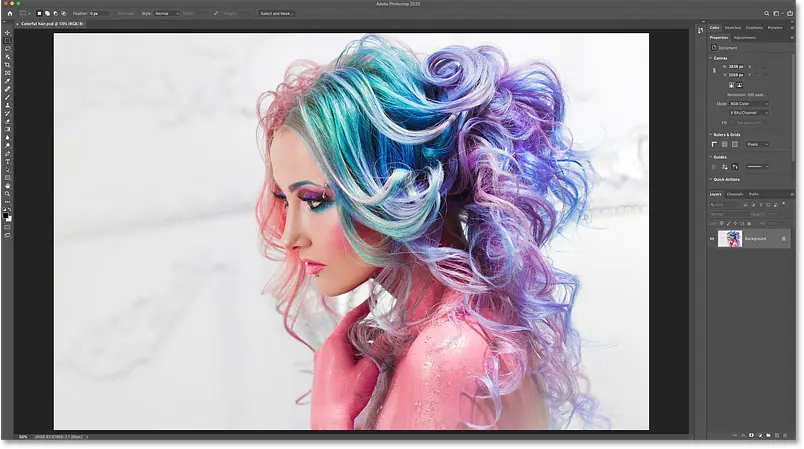Select the Eraser tool

(x=7, y=121)
